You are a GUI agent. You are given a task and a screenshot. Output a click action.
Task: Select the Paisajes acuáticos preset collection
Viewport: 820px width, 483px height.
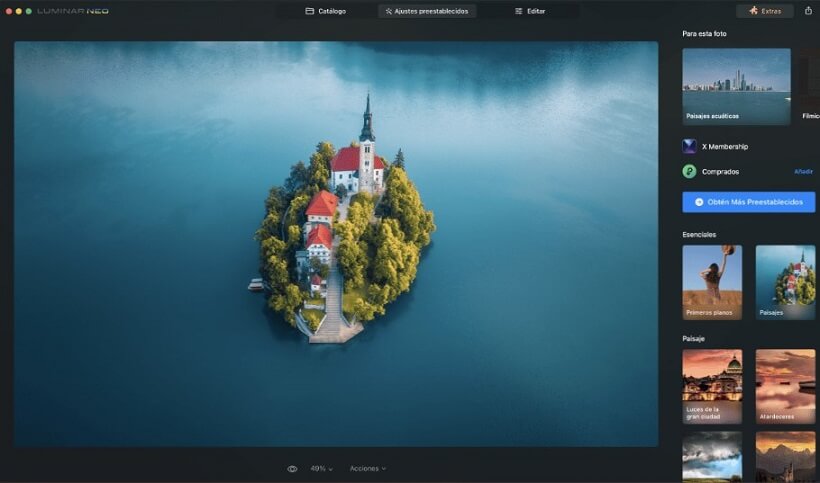coord(736,87)
